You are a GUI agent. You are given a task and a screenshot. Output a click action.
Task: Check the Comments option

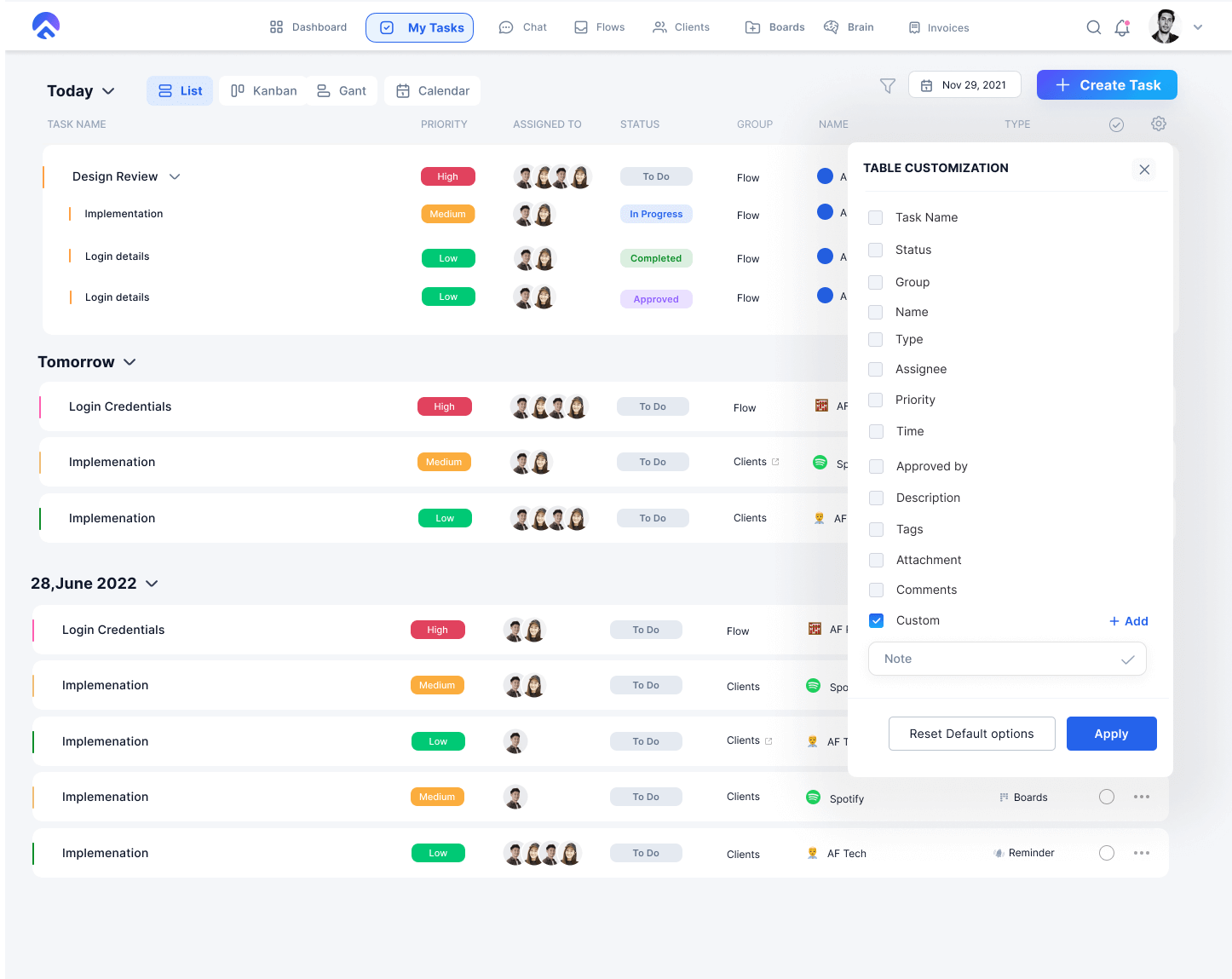coord(876,590)
